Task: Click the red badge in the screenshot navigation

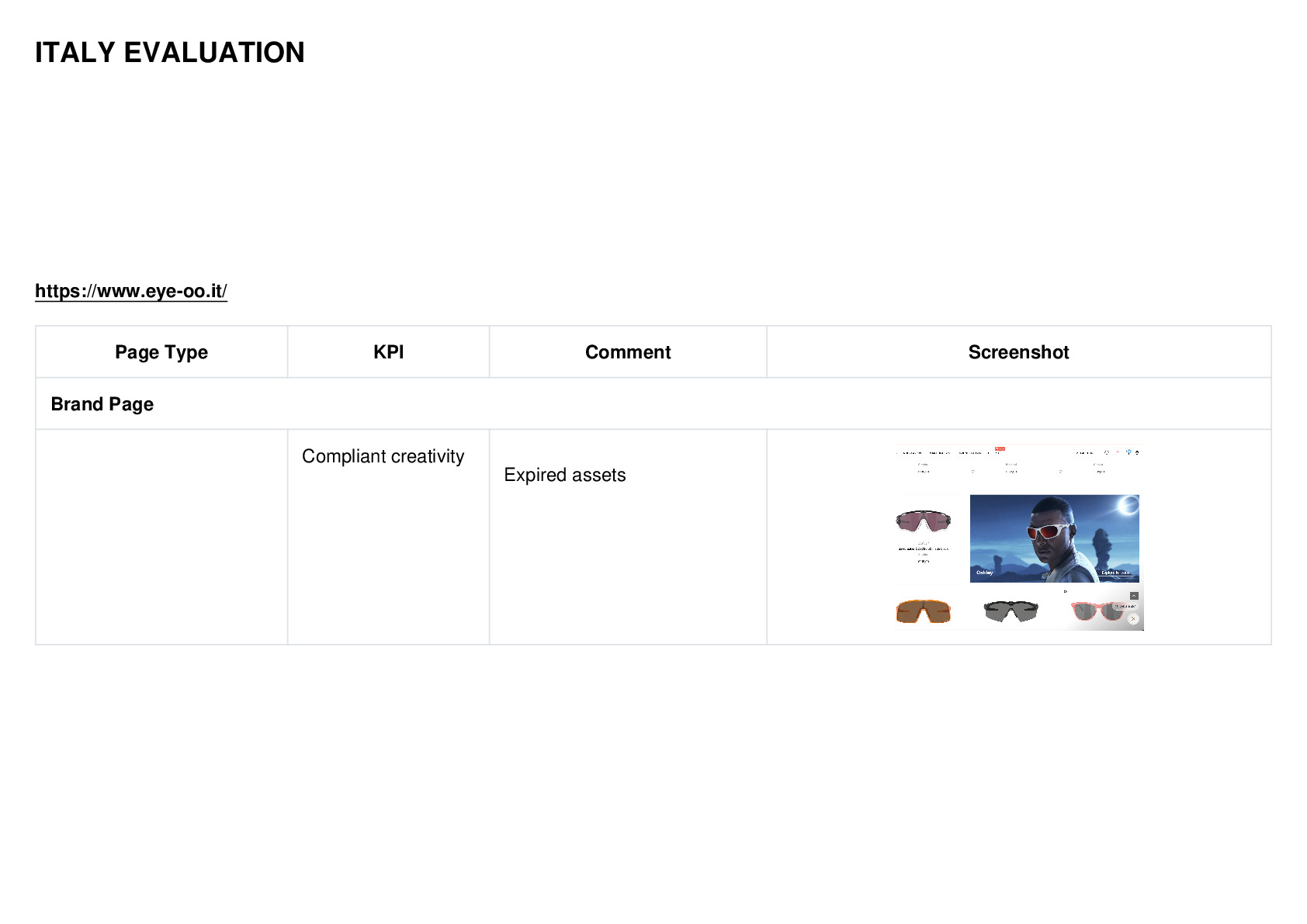Action: pyautogui.click(x=1000, y=448)
